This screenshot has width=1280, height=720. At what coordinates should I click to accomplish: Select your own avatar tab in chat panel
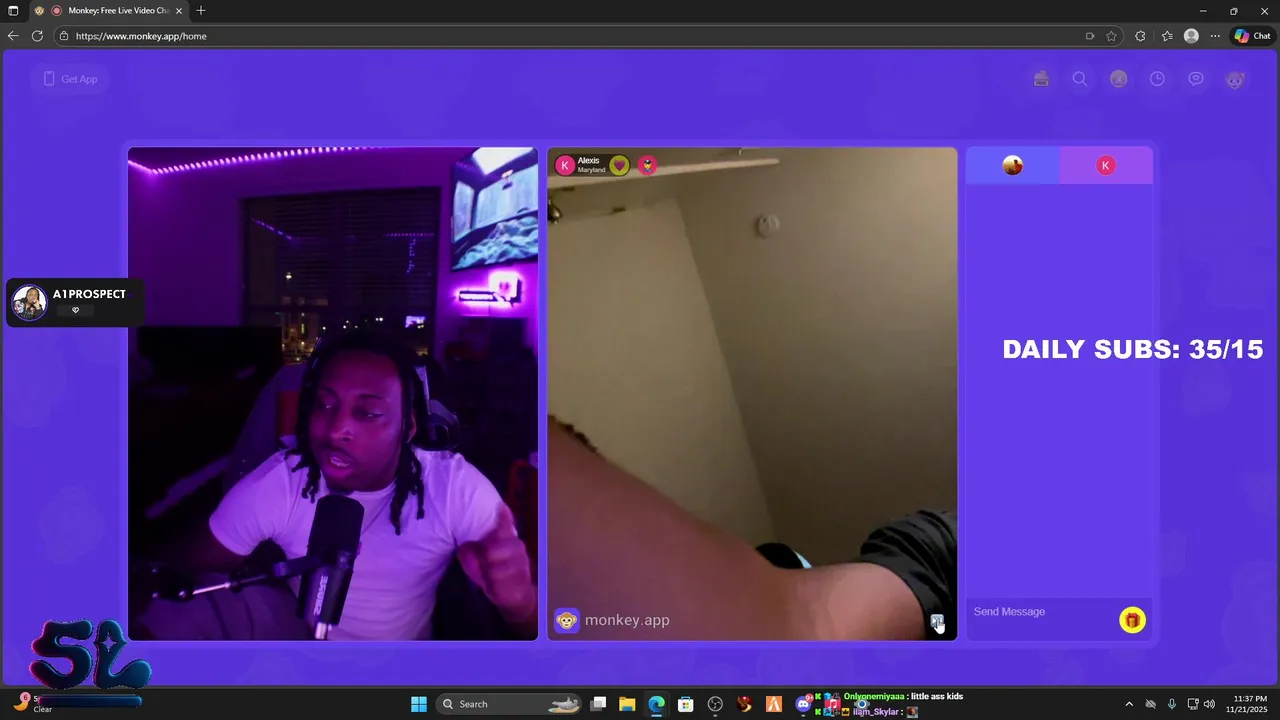[x=1013, y=166]
